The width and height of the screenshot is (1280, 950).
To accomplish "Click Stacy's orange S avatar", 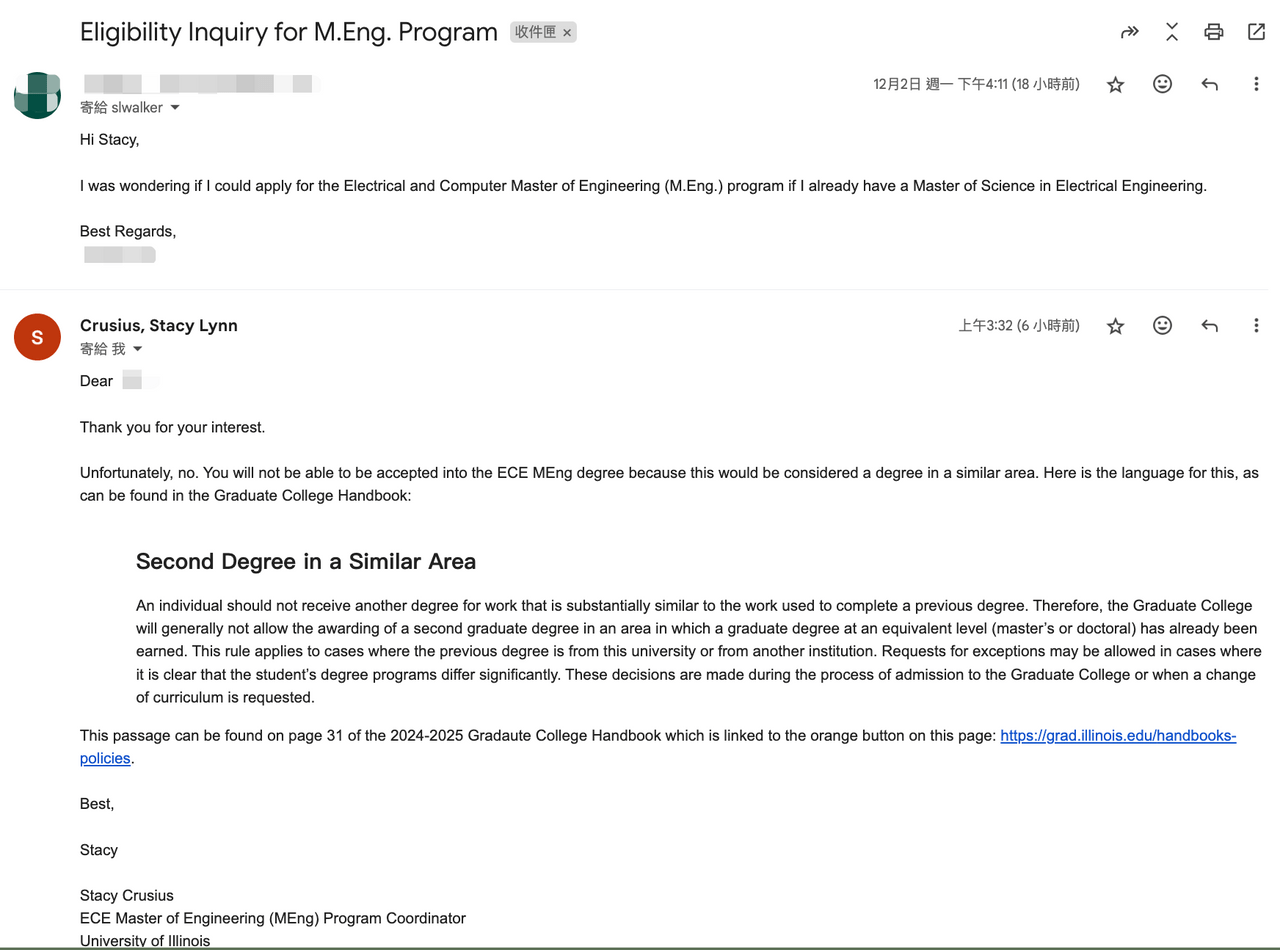I will click(37, 337).
